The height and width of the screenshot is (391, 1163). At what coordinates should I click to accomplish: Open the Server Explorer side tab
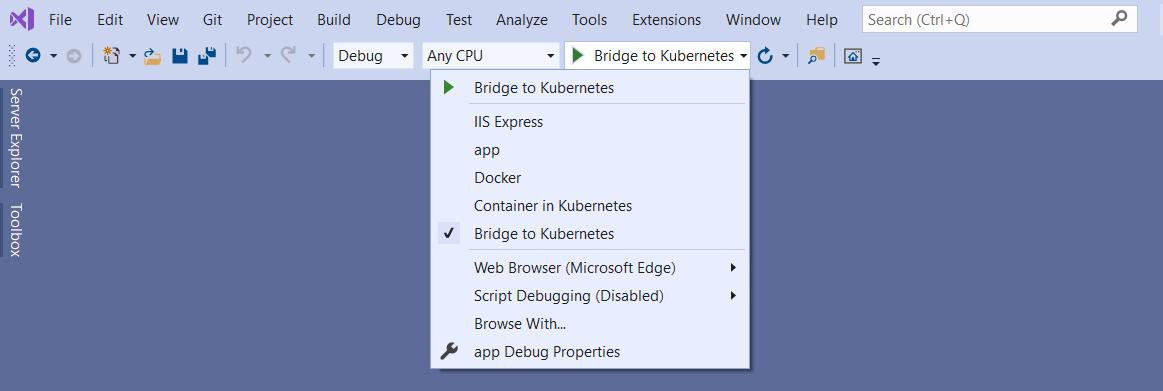coord(15,137)
